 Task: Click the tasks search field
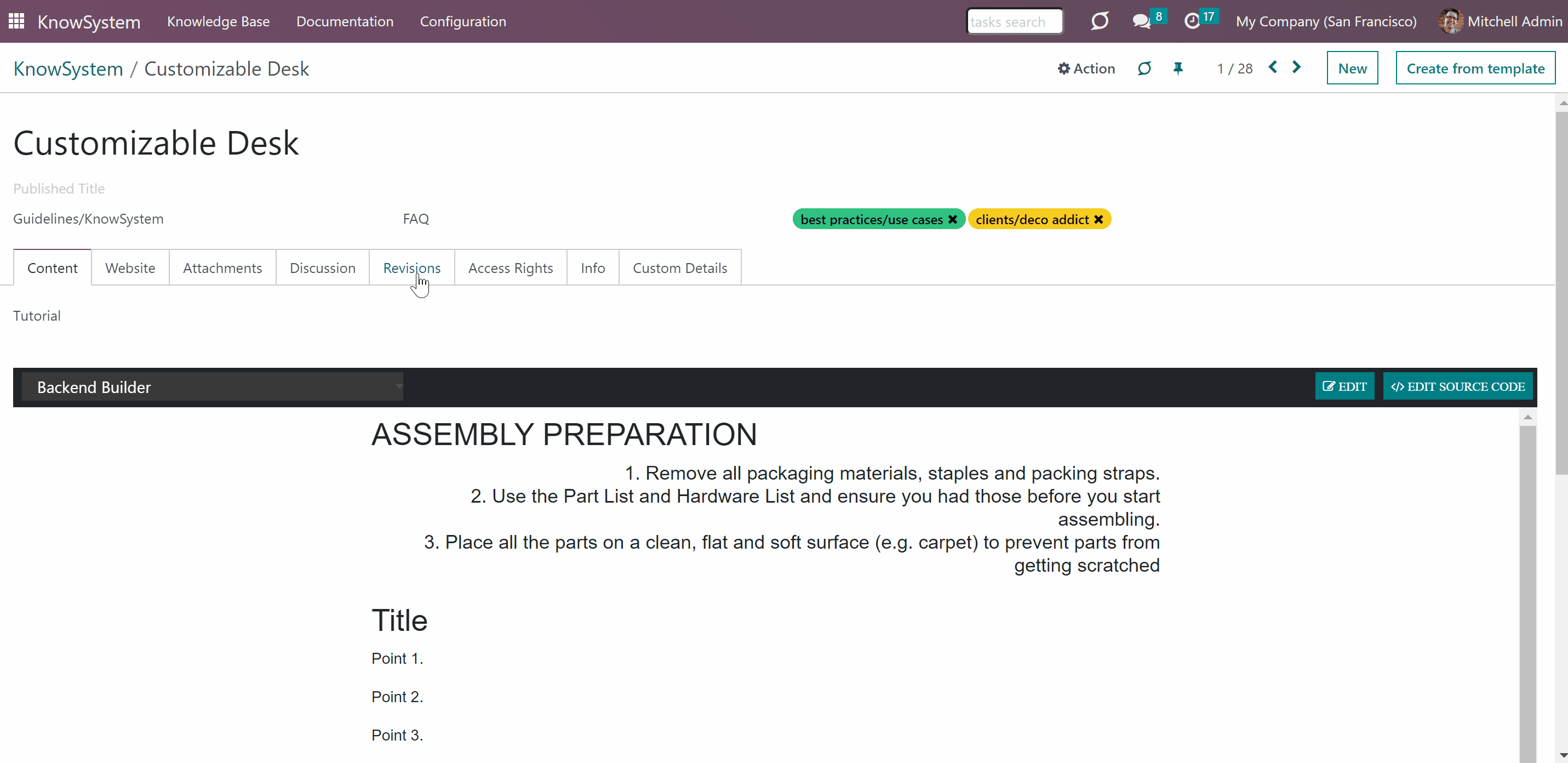click(1014, 22)
